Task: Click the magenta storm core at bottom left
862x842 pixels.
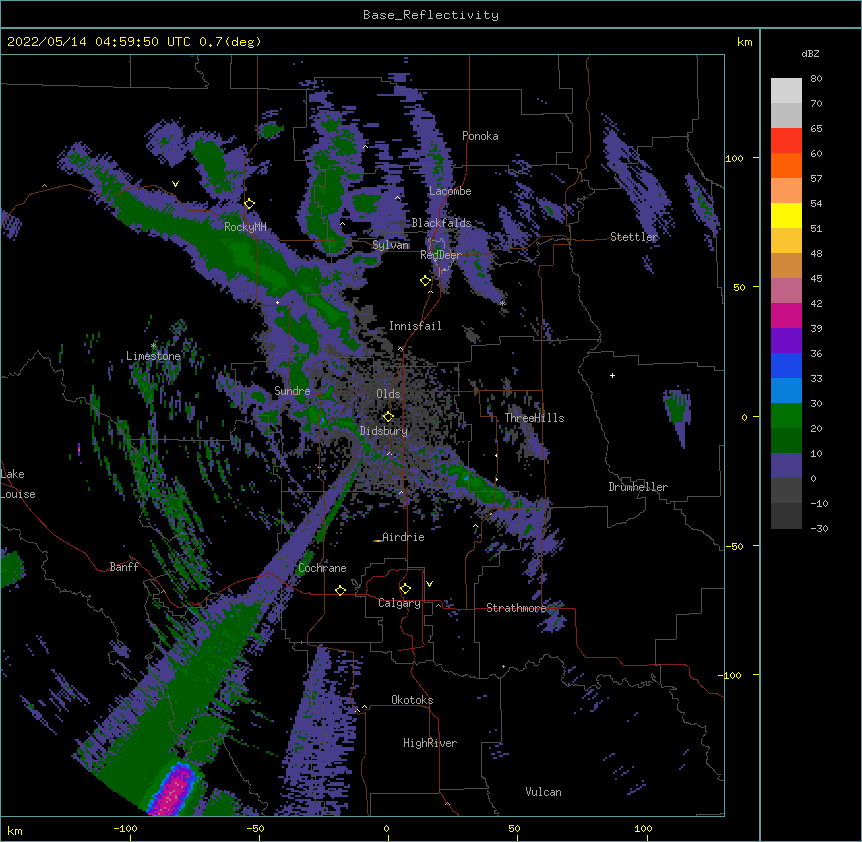Action: pyautogui.click(x=174, y=790)
